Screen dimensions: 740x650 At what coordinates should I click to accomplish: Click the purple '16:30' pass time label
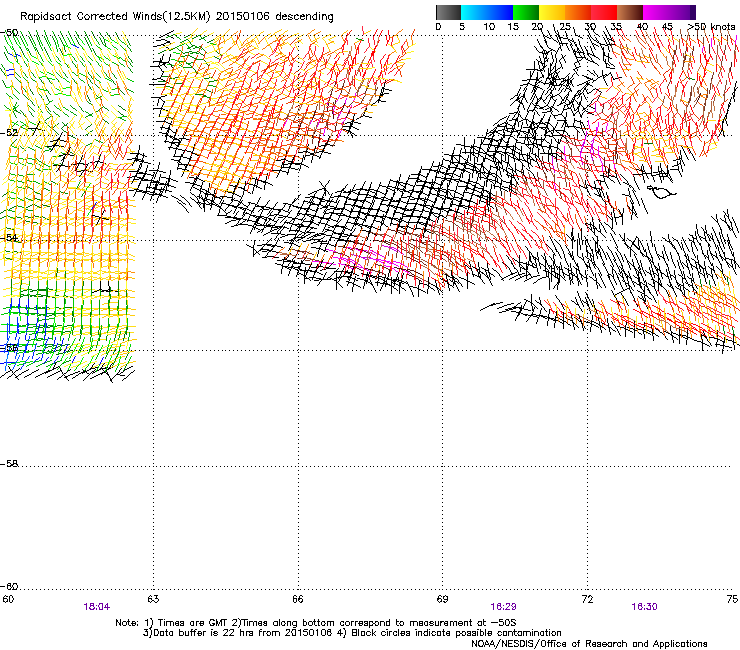pyautogui.click(x=644, y=607)
